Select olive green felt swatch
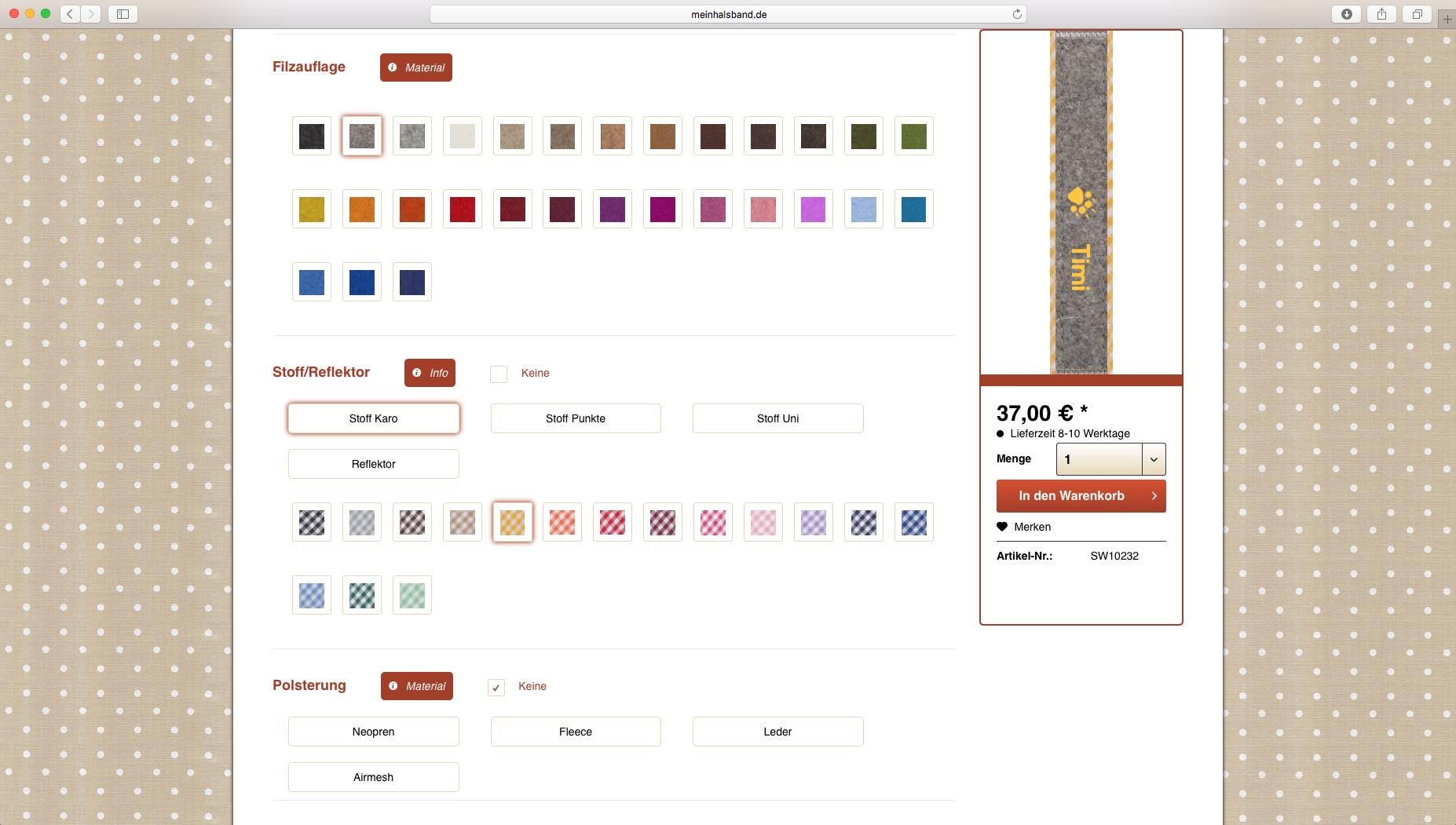The width and height of the screenshot is (1456, 825). [864, 136]
